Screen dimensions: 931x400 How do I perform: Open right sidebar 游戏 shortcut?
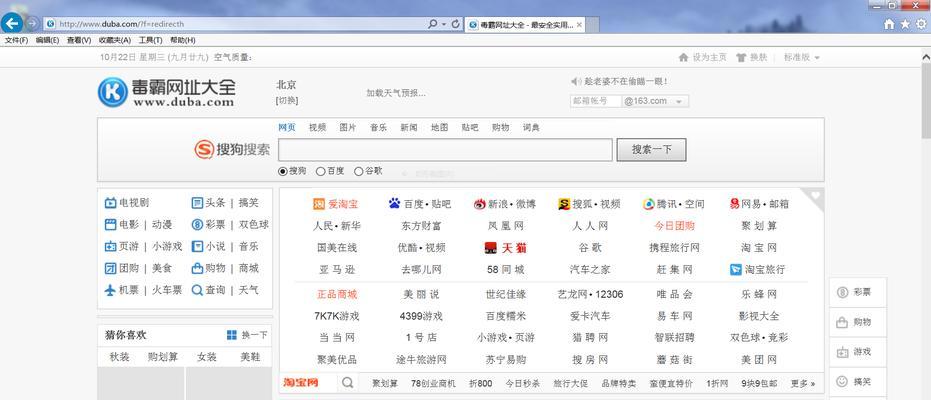(857, 352)
